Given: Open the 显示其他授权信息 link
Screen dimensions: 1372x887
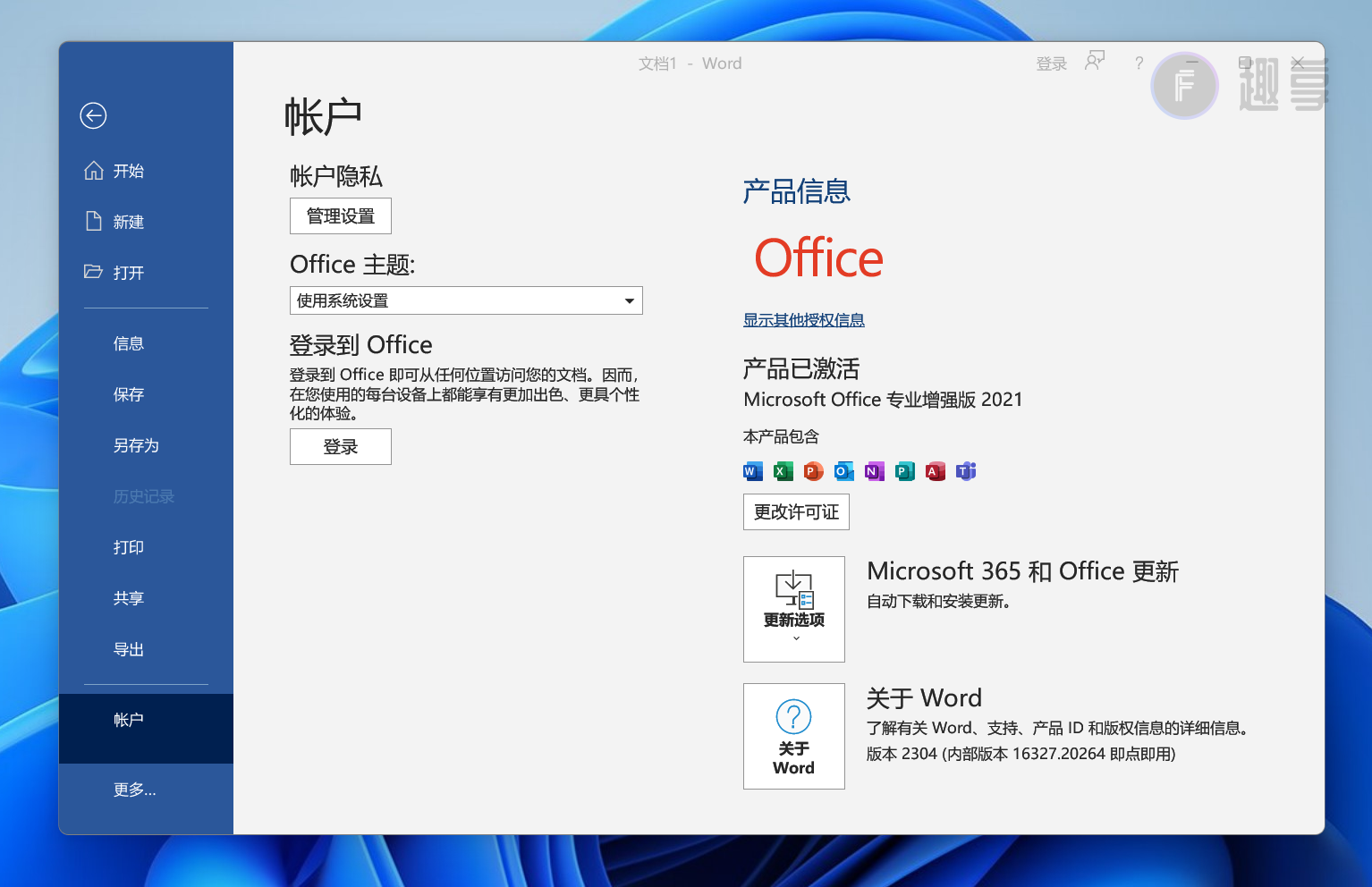Looking at the screenshot, I should click(804, 320).
